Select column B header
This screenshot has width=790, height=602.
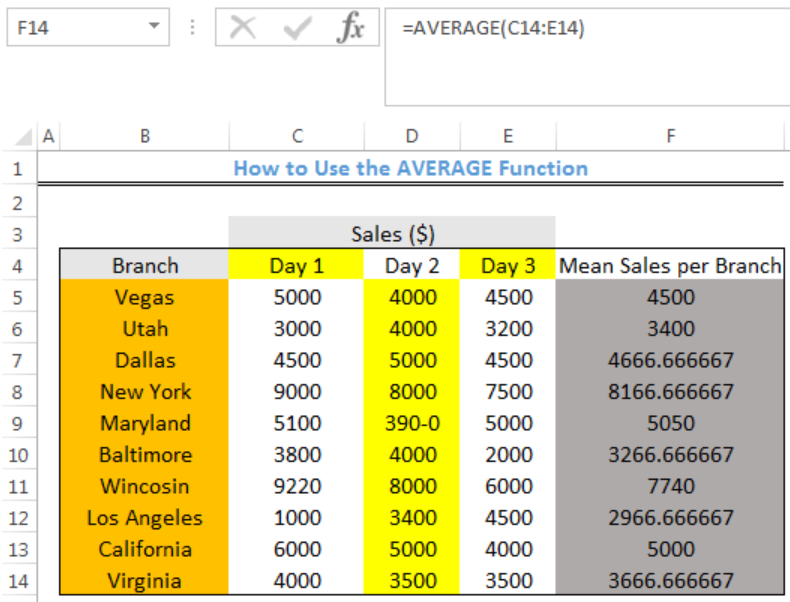coord(145,136)
